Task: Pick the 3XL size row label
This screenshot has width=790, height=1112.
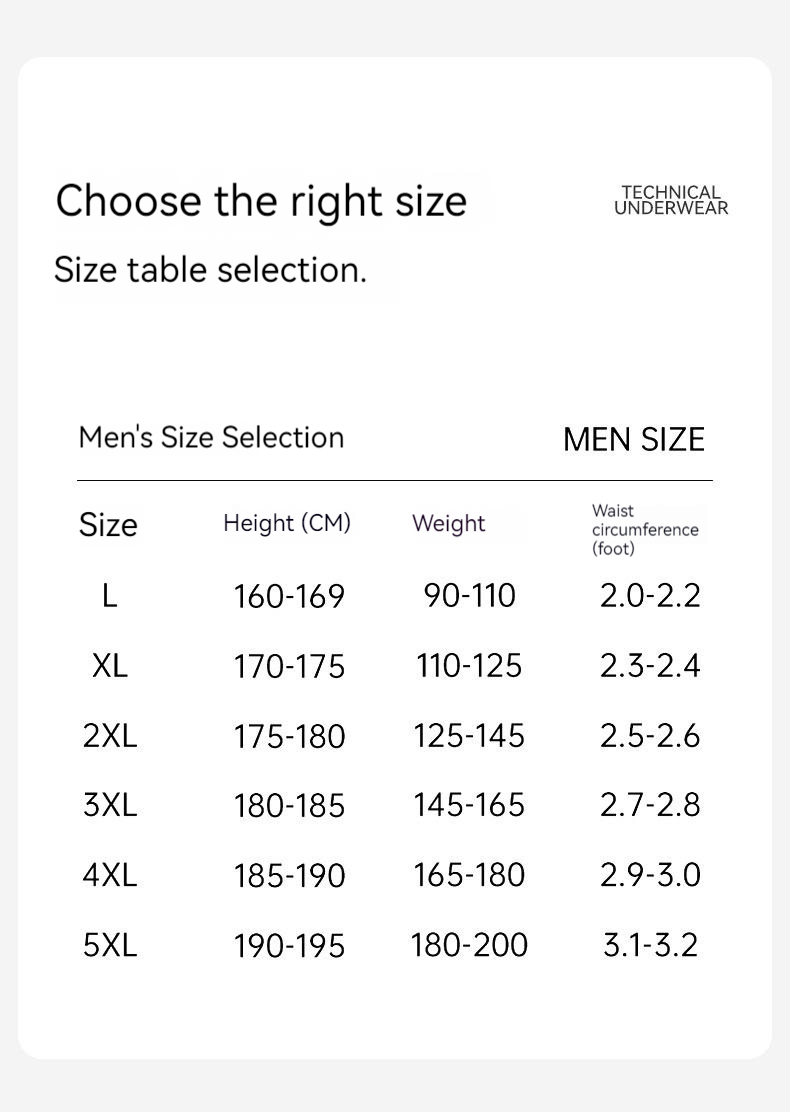Action: 110,805
